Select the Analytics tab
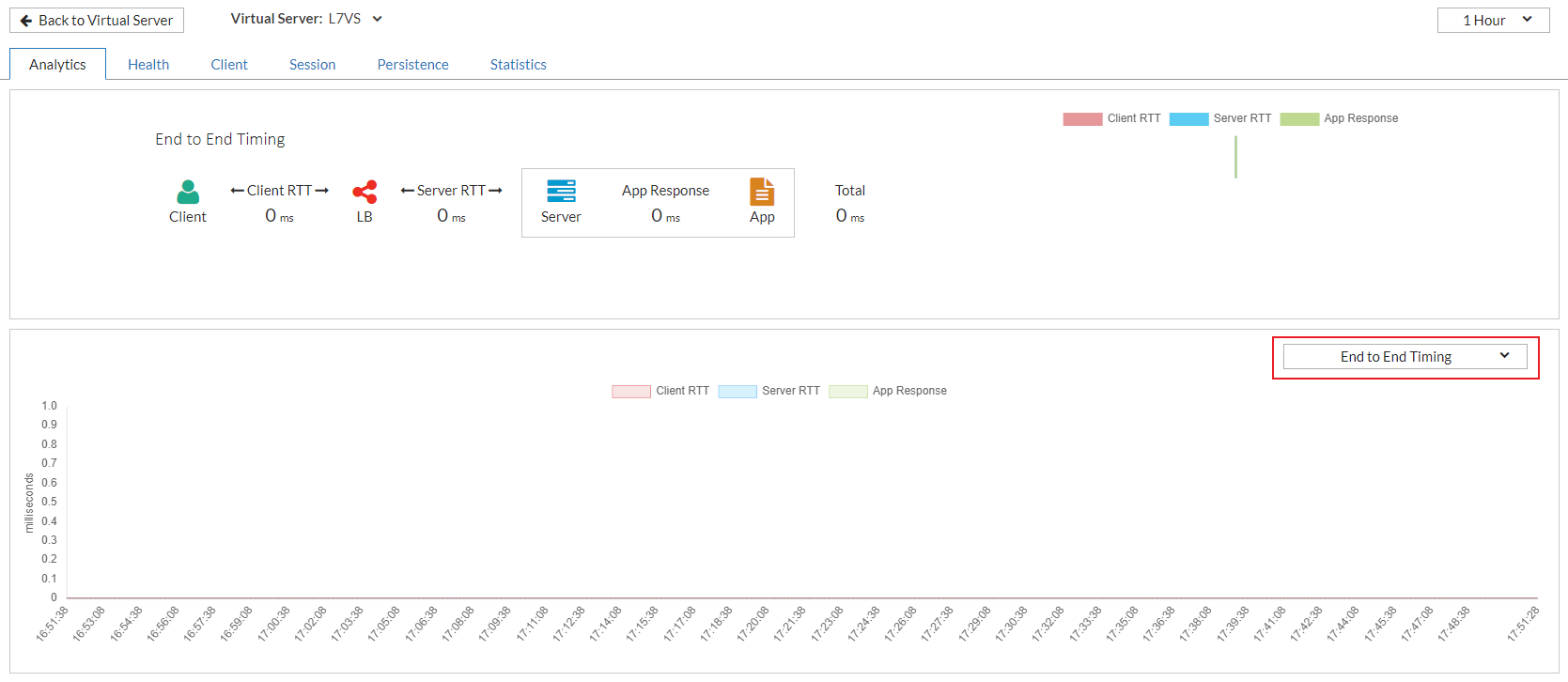The image size is (1568, 682). (57, 64)
